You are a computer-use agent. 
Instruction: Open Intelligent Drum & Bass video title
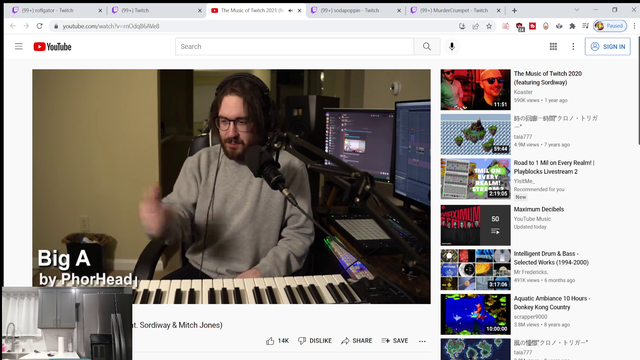tap(551, 258)
